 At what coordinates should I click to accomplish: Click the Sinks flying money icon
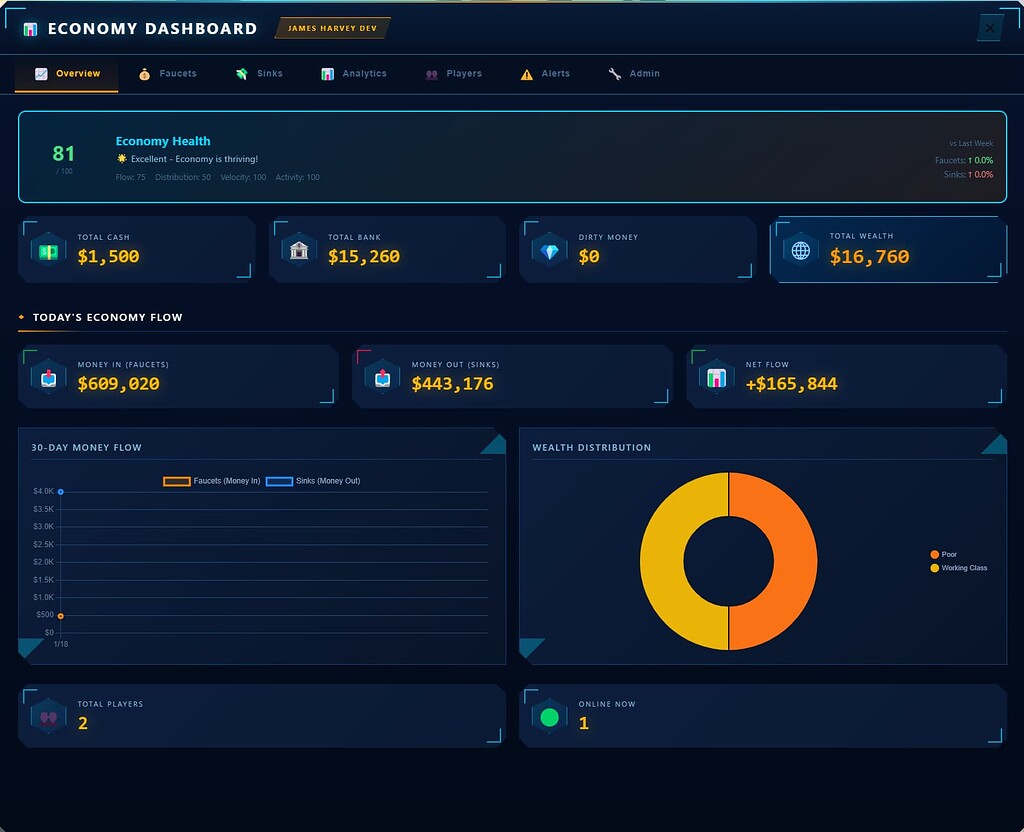pos(242,74)
